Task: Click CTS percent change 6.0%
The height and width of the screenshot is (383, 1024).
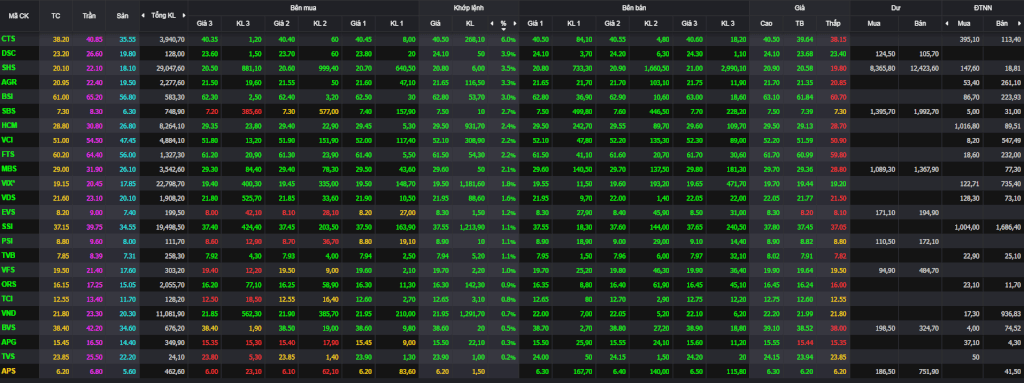Action: pos(508,39)
